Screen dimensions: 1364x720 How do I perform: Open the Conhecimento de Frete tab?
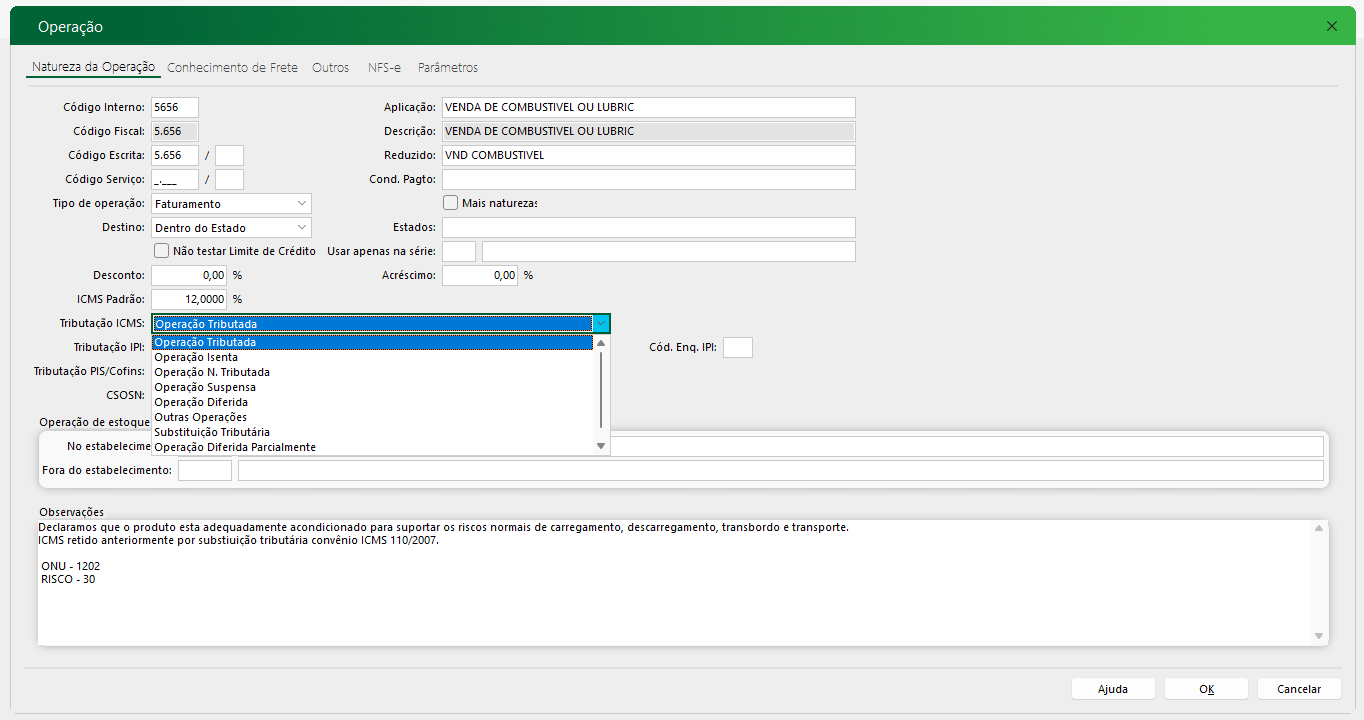(232, 68)
